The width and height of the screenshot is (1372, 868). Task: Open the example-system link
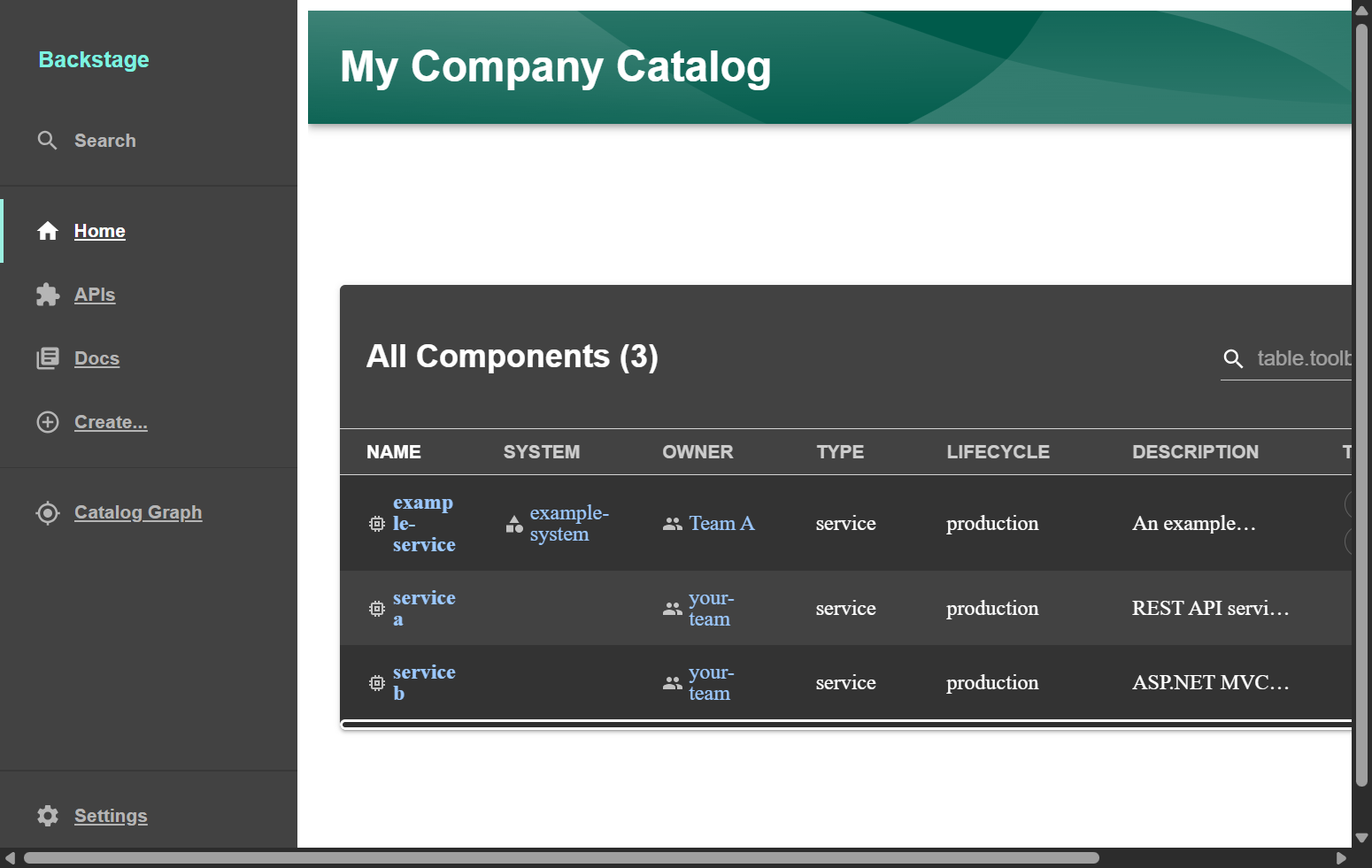[569, 524]
